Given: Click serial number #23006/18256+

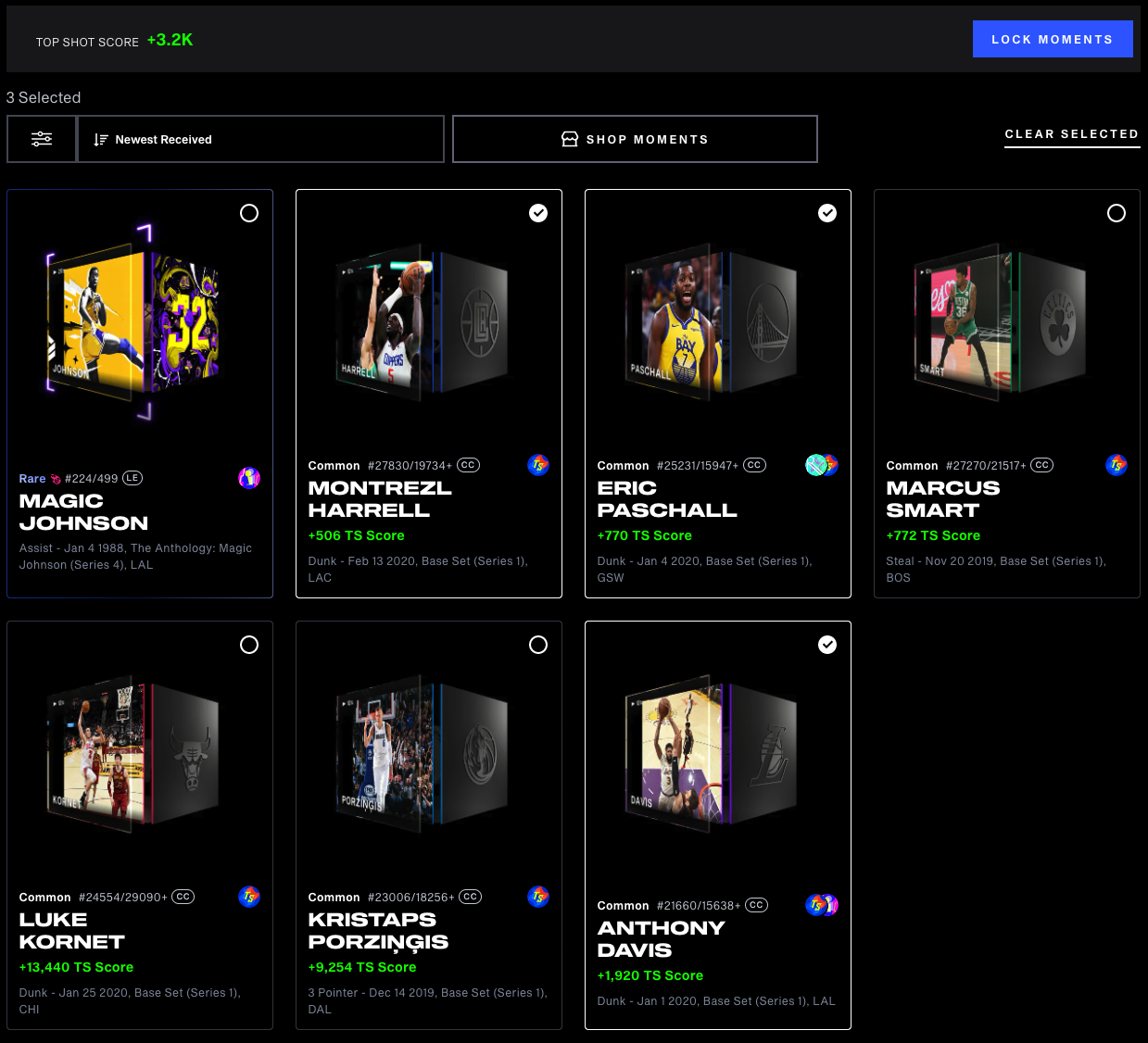Looking at the screenshot, I should [x=411, y=898].
